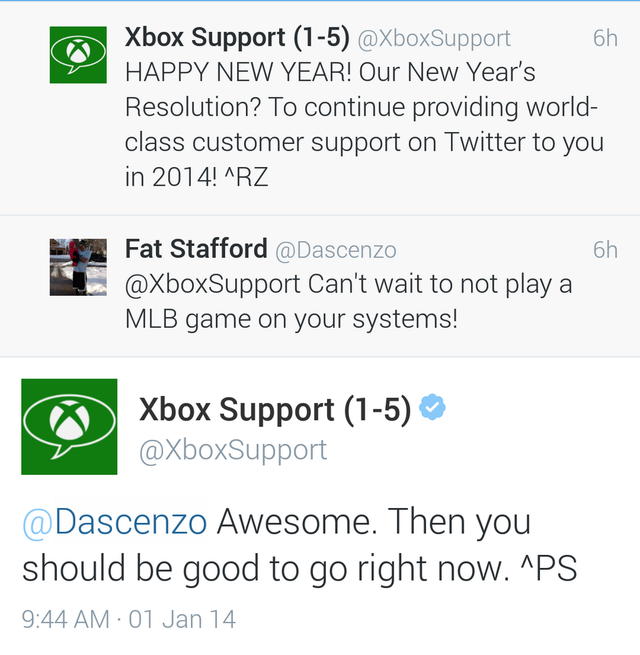Screen dimensions: 640x655
Task: Click the blue @Dascenzo mention
Action: click(x=114, y=521)
